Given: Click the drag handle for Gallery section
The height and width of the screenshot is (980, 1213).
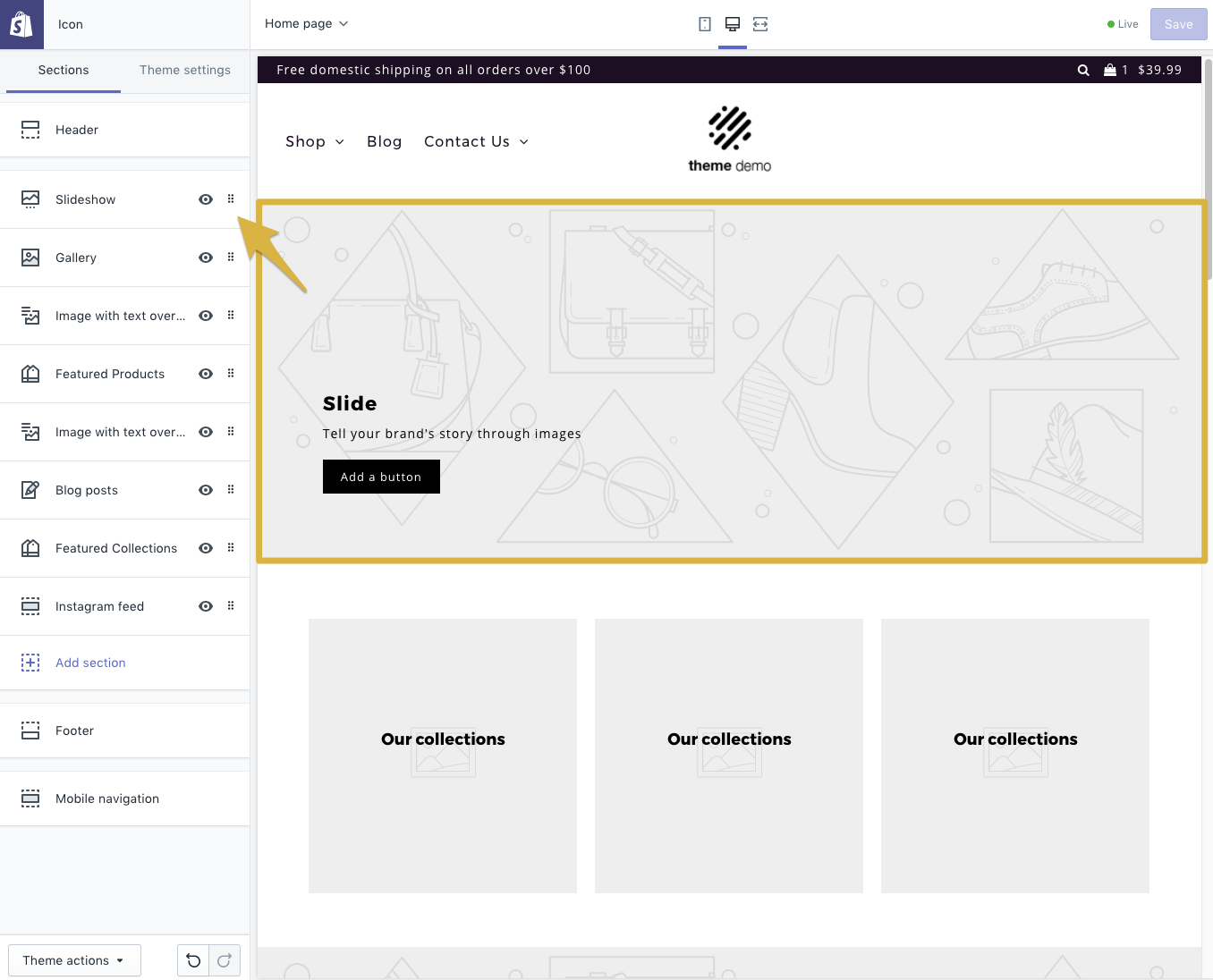Looking at the screenshot, I should tap(231, 258).
